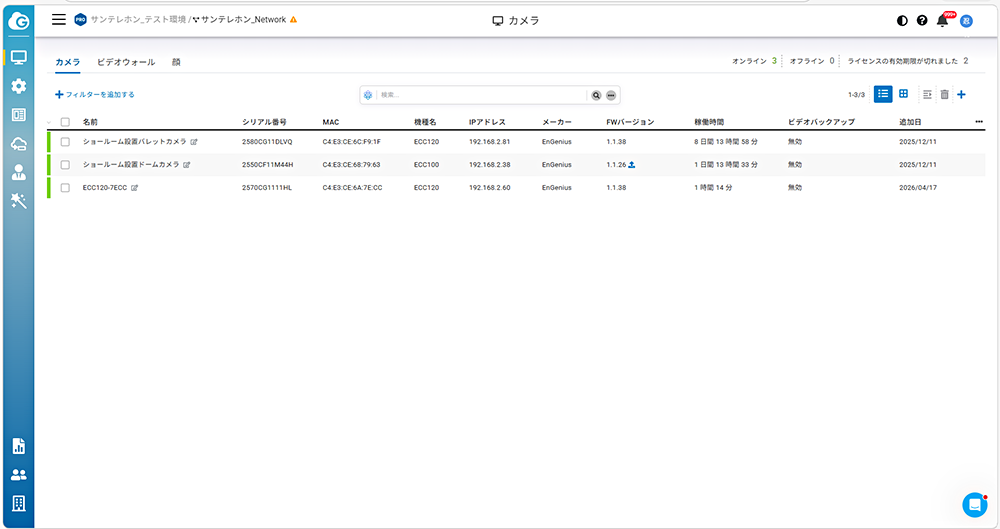Open the cloud sidebar icon

18,144
